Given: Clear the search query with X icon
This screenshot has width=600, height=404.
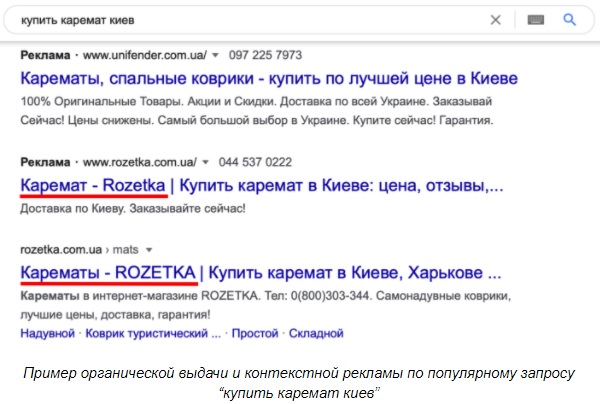Looking at the screenshot, I should pyautogui.click(x=496, y=19).
